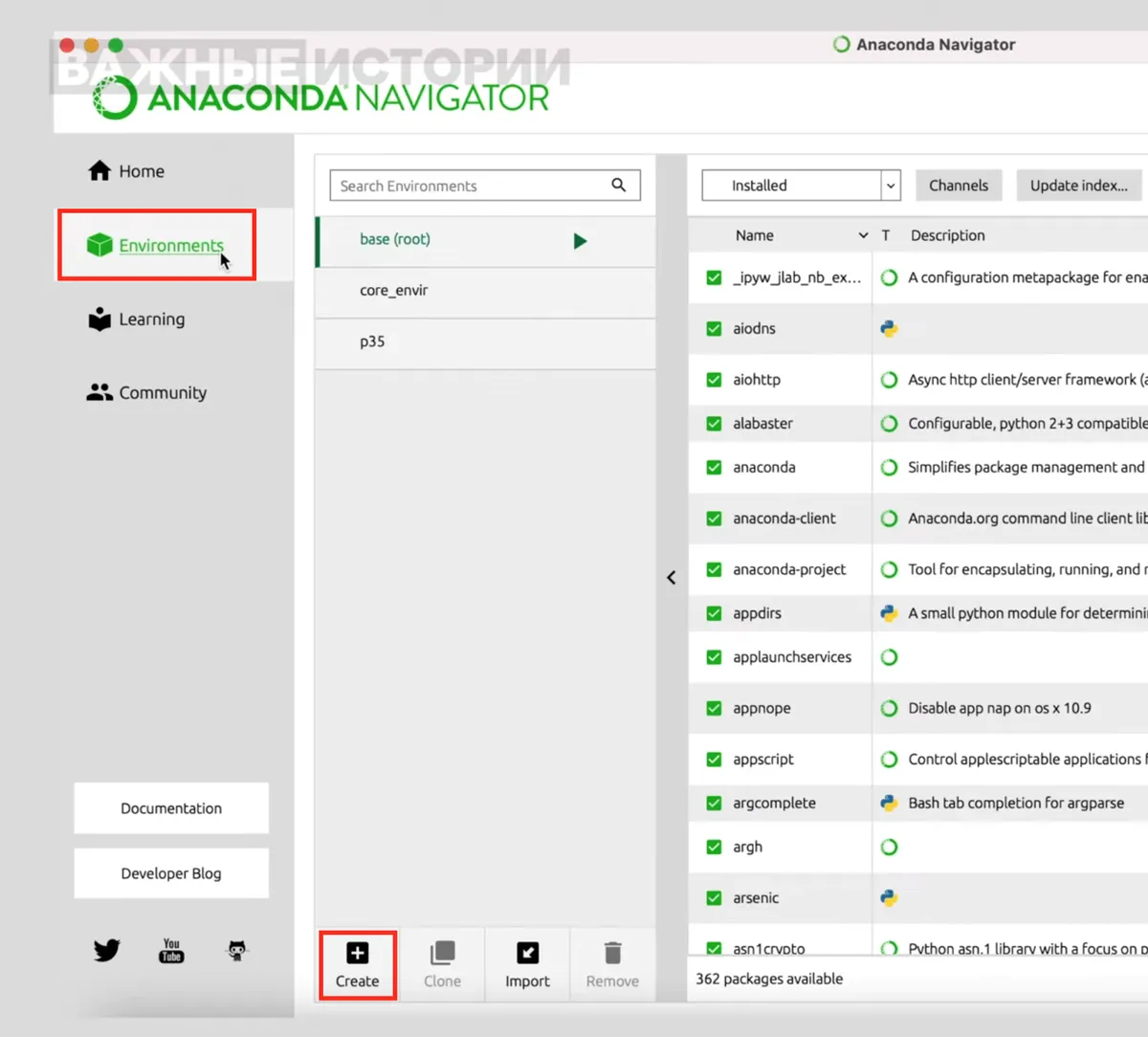The width and height of the screenshot is (1148, 1037).
Task: Click the sort chevron in Name column
Action: (x=863, y=235)
